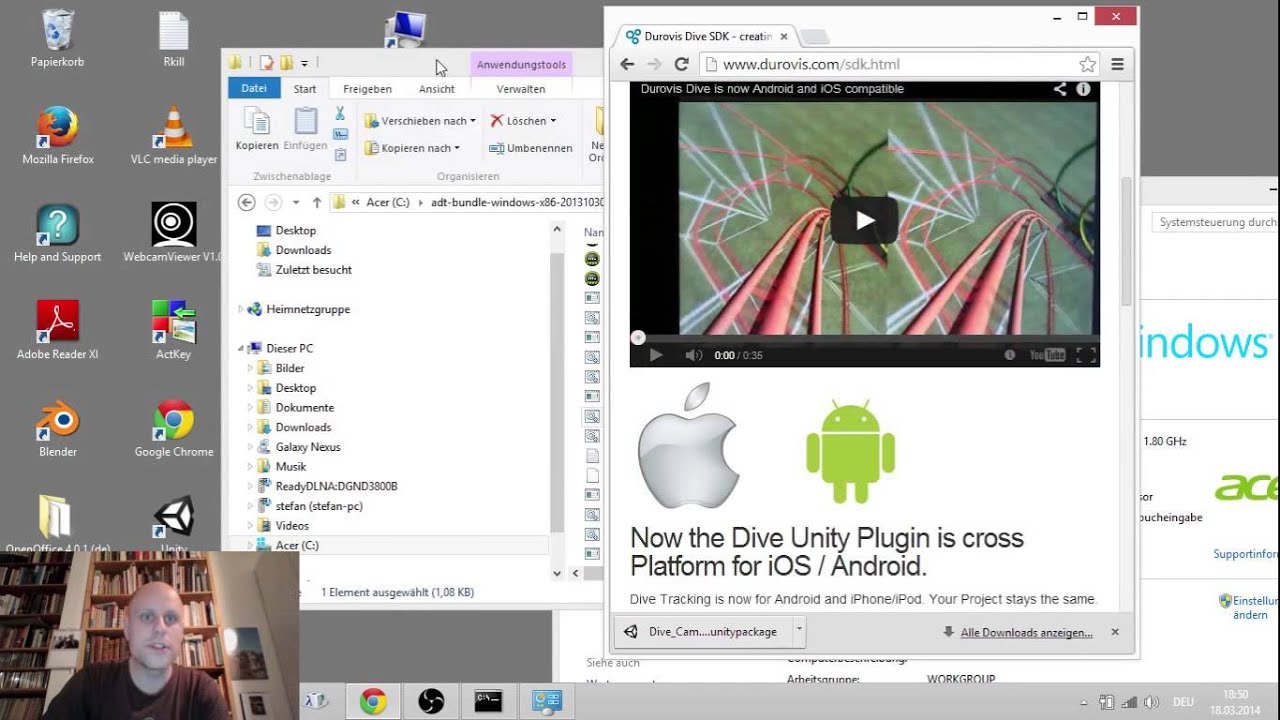
Task: Switch to the Verwalten ribbon tab
Action: pyautogui.click(x=521, y=89)
